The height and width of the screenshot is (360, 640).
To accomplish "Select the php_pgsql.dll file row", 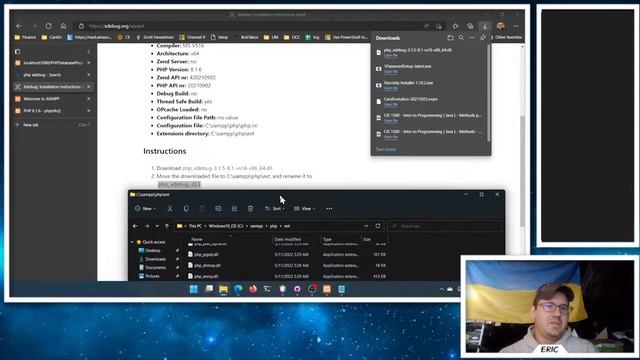I will click(287, 254).
